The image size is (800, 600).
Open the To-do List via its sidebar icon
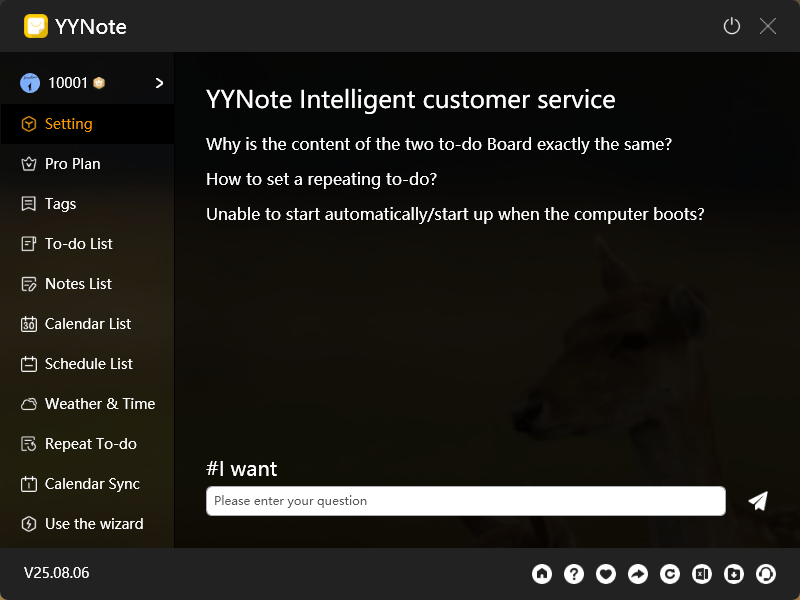coord(28,243)
